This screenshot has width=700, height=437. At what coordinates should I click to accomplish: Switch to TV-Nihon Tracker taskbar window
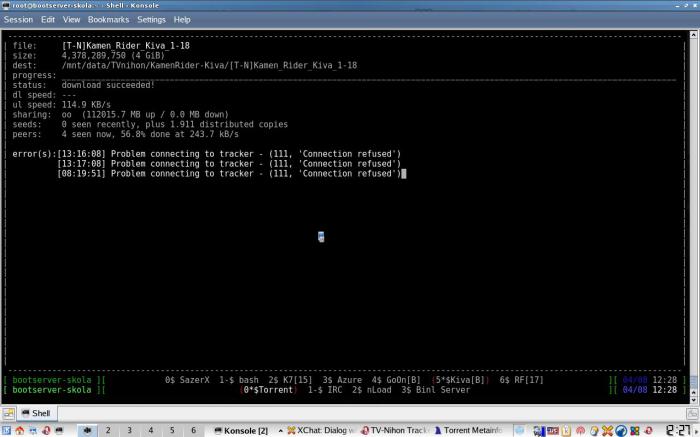[x=395, y=431]
